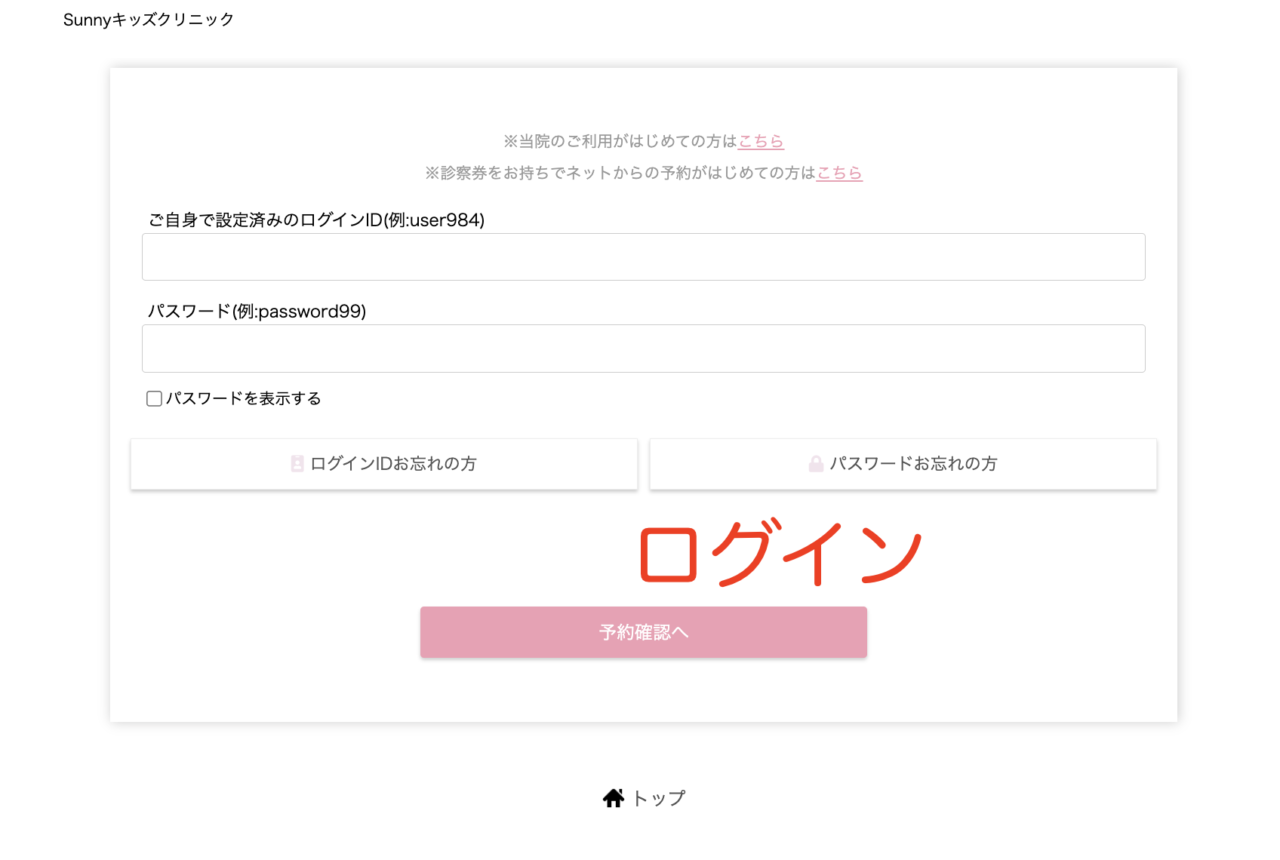Follow こちら link for first-time online booking

tap(839, 173)
